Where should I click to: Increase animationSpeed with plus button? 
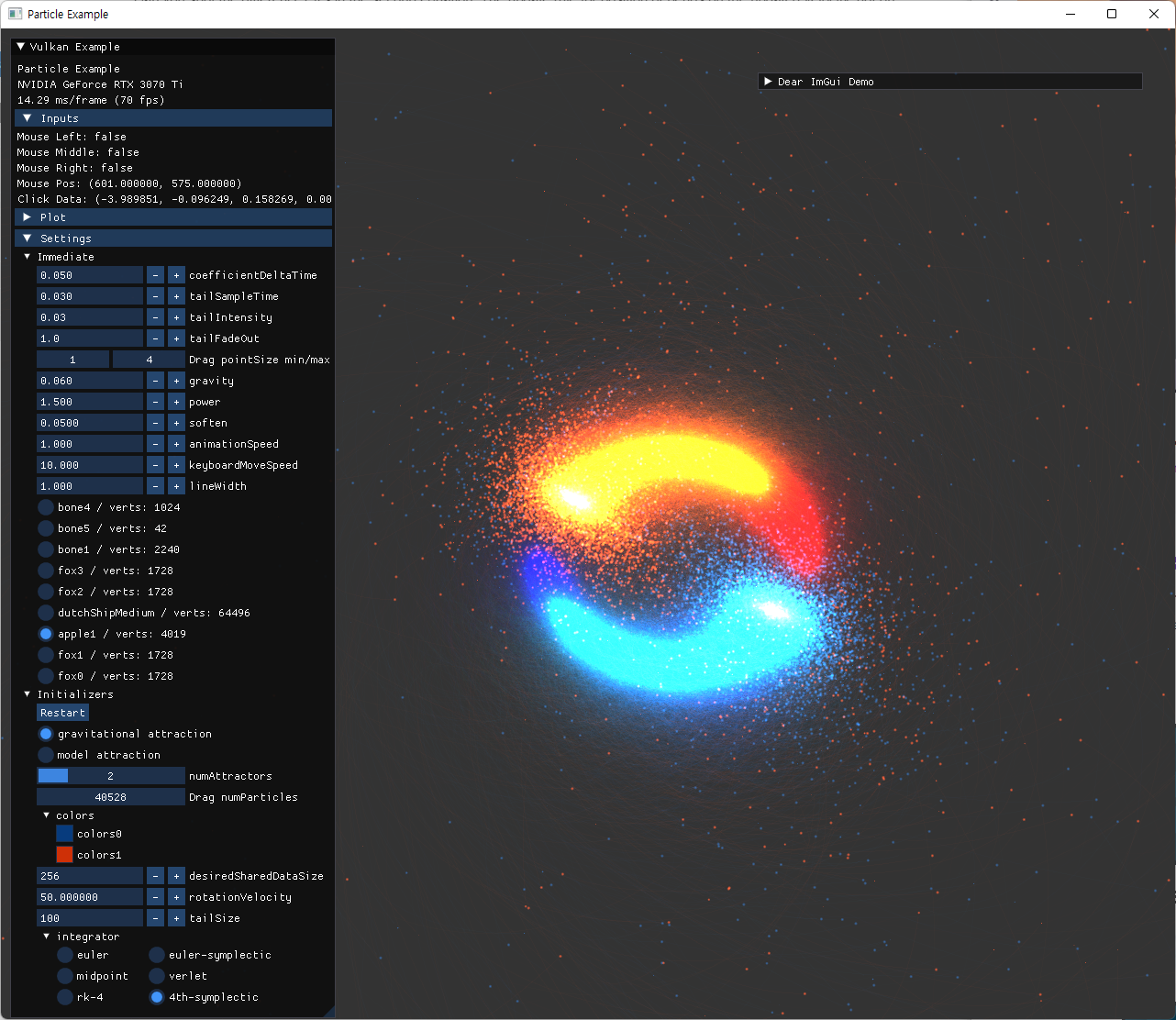click(176, 444)
